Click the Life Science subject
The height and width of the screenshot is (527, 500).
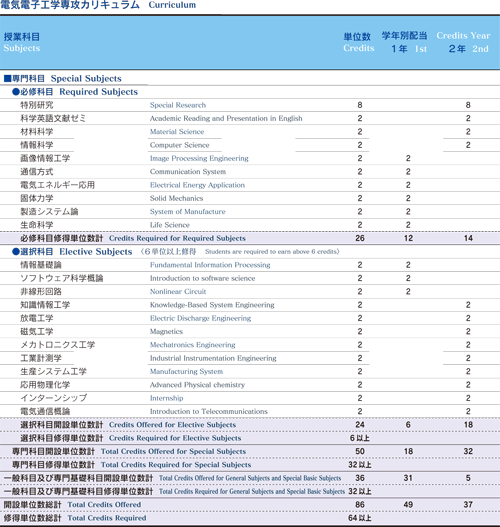(170, 225)
